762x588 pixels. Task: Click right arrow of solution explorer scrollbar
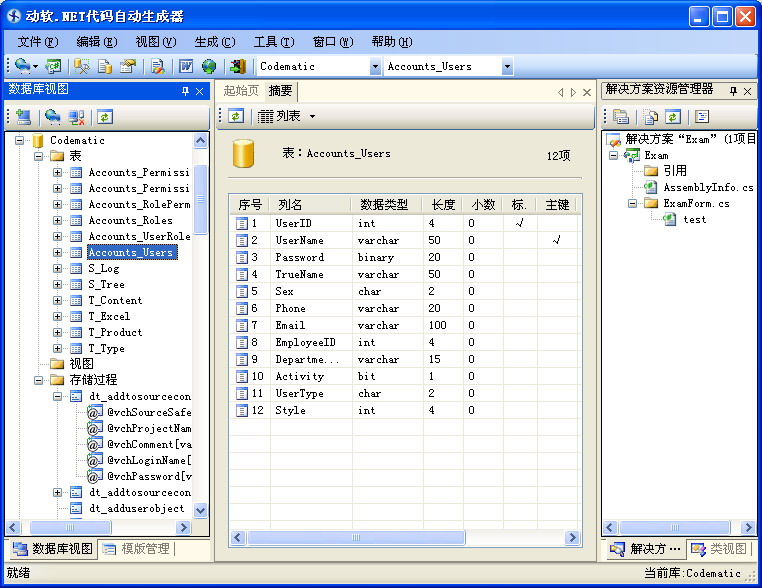[x=747, y=527]
